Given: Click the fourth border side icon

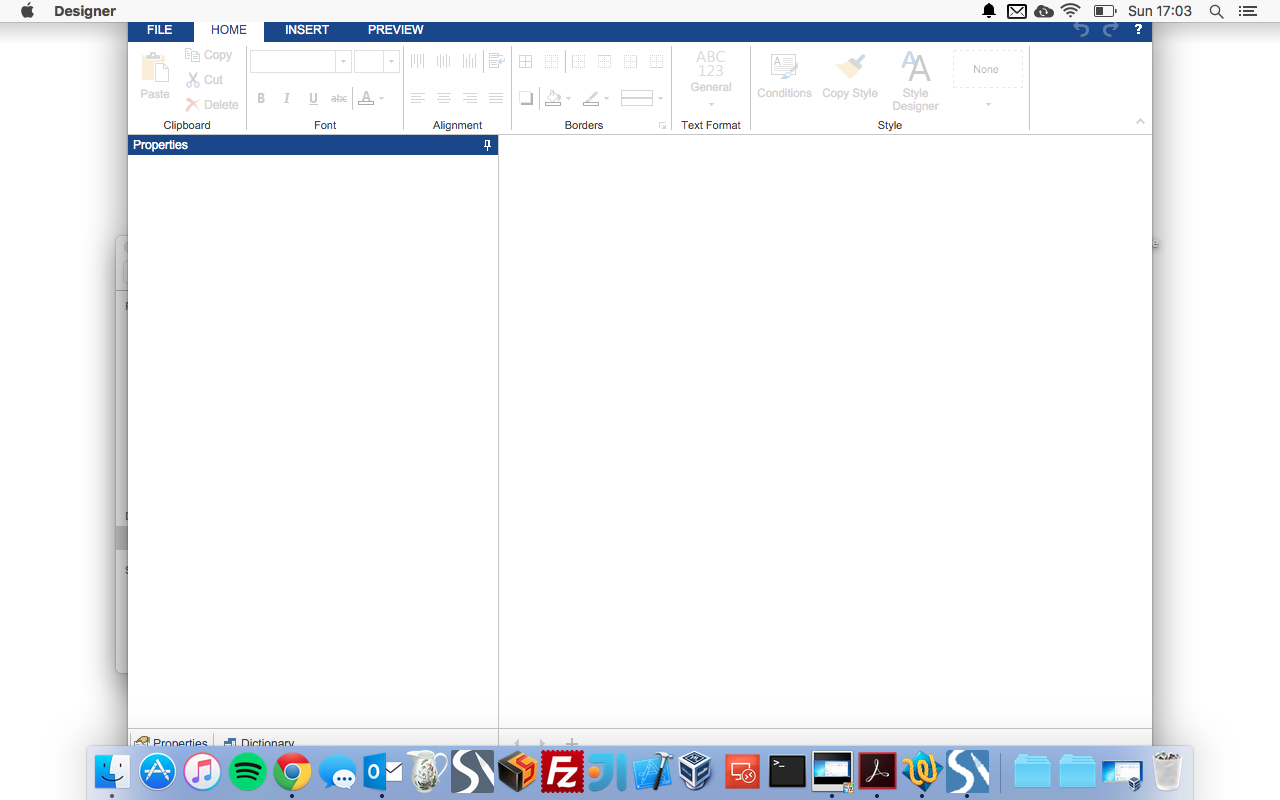Looking at the screenshot, I should 604,62.
